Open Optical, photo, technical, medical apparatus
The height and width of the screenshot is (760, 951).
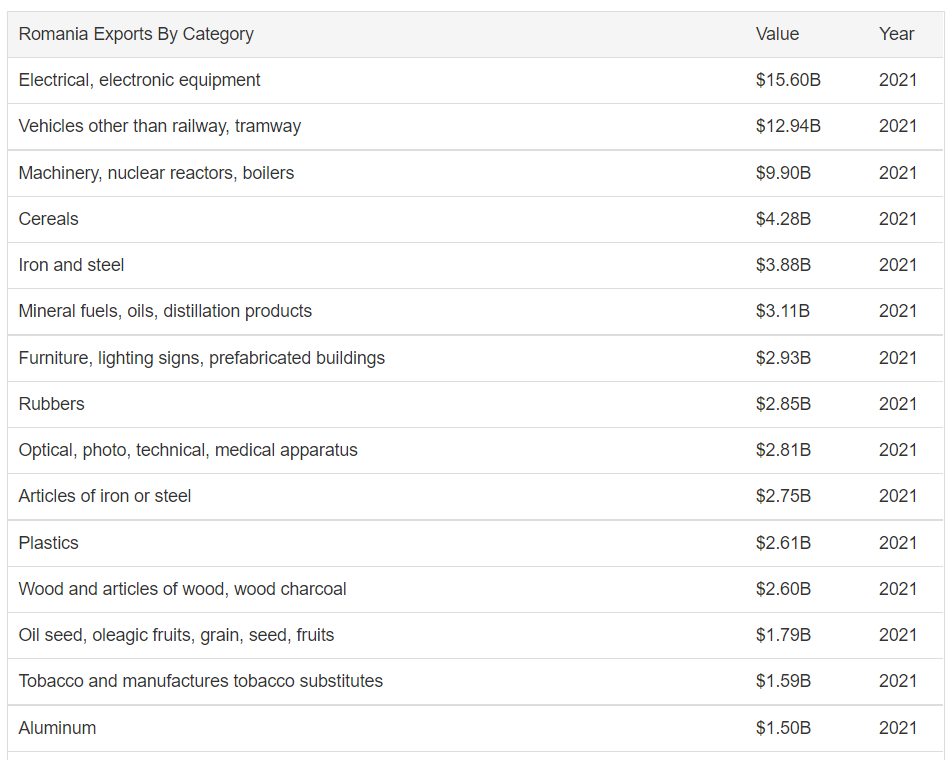point(187,450)
